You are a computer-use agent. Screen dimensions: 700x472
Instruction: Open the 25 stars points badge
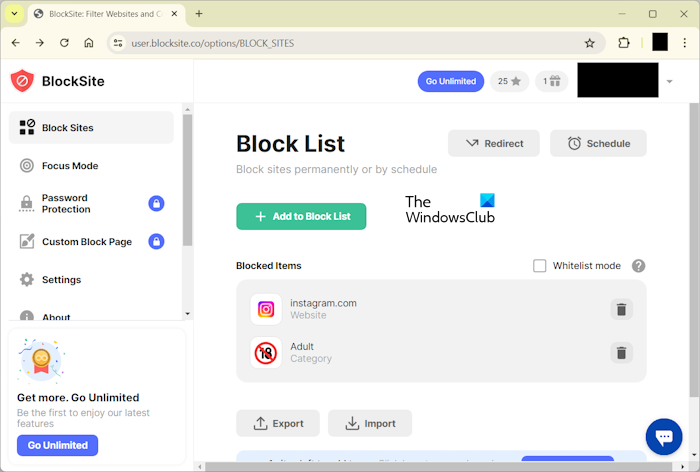pos(509,81)
